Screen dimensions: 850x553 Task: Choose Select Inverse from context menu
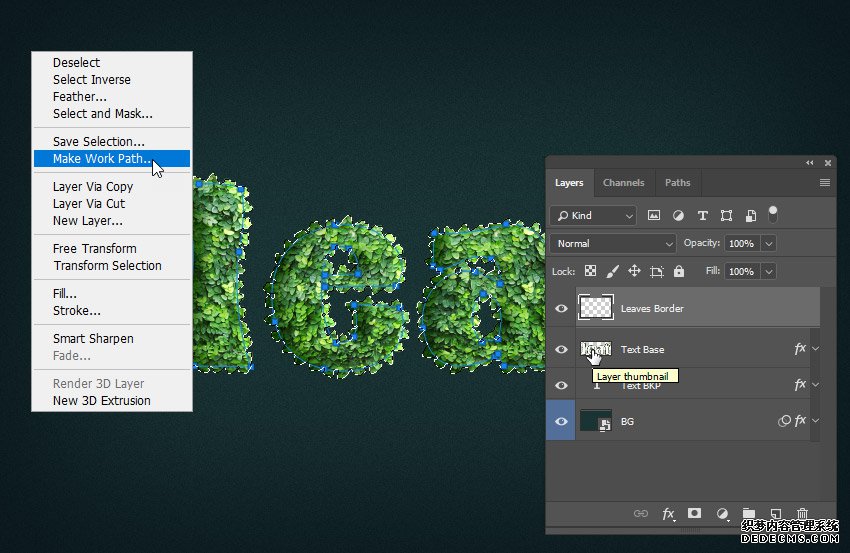tap(112, 80)
